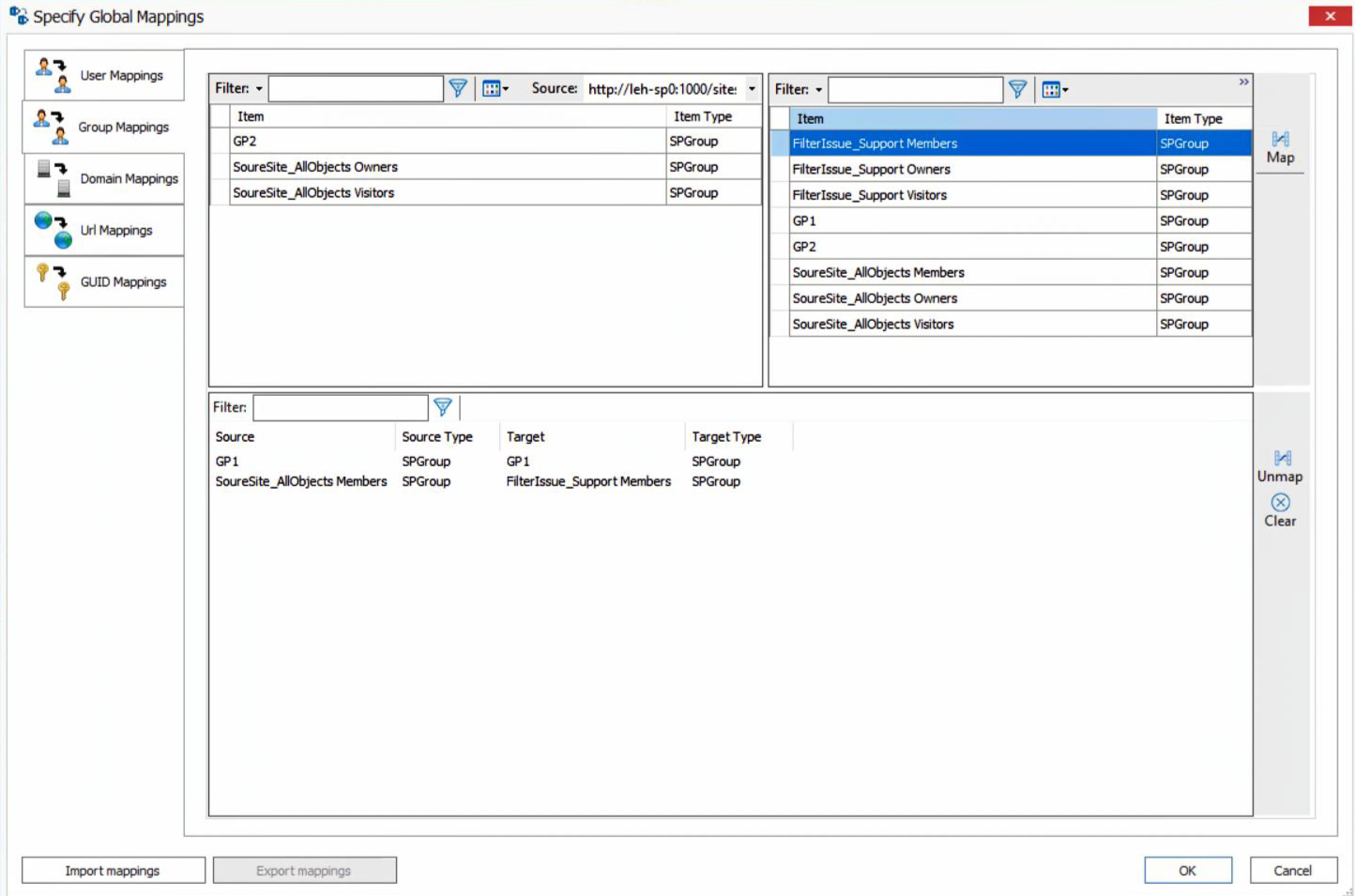Click the Clear icon below Unmap

pyautogui.click(x=1280, y=504)
